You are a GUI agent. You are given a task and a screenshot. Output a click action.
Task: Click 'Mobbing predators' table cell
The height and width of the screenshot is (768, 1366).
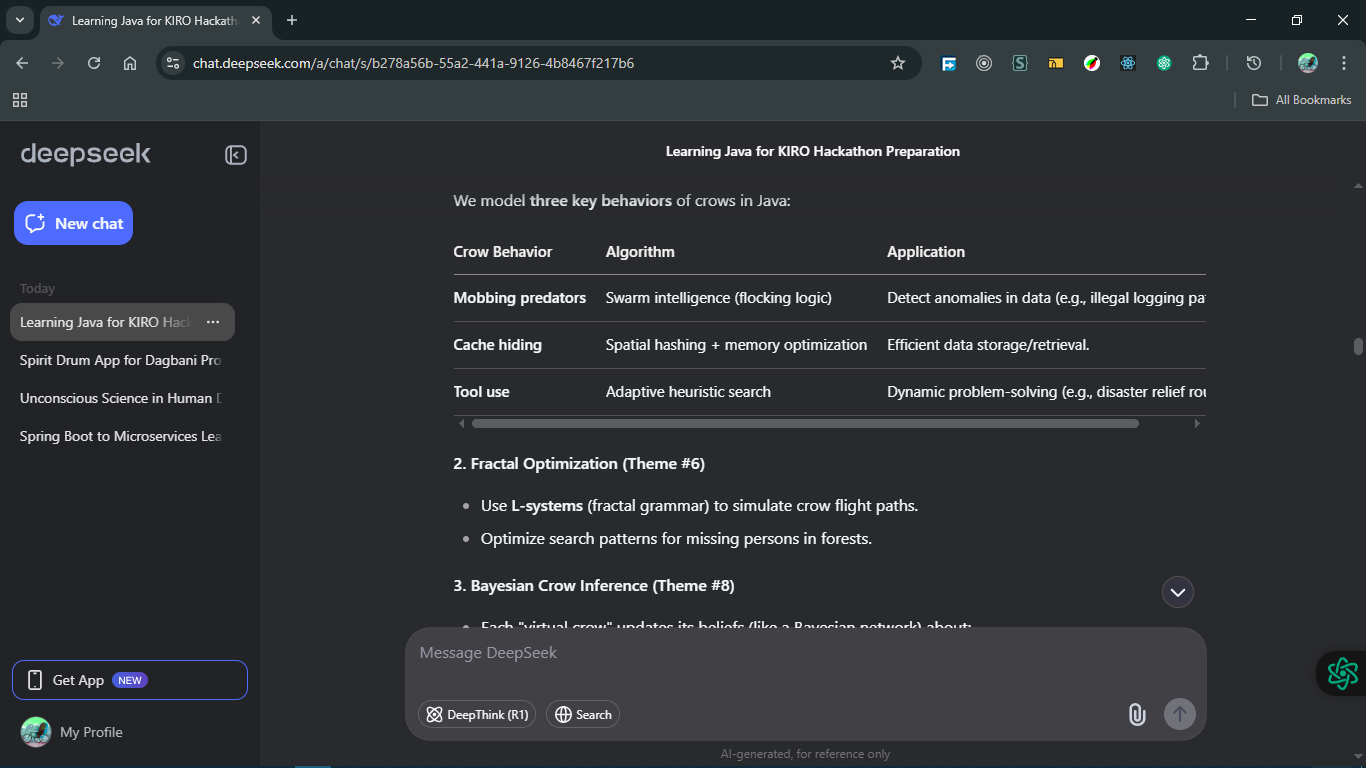(x=520, y=298)
